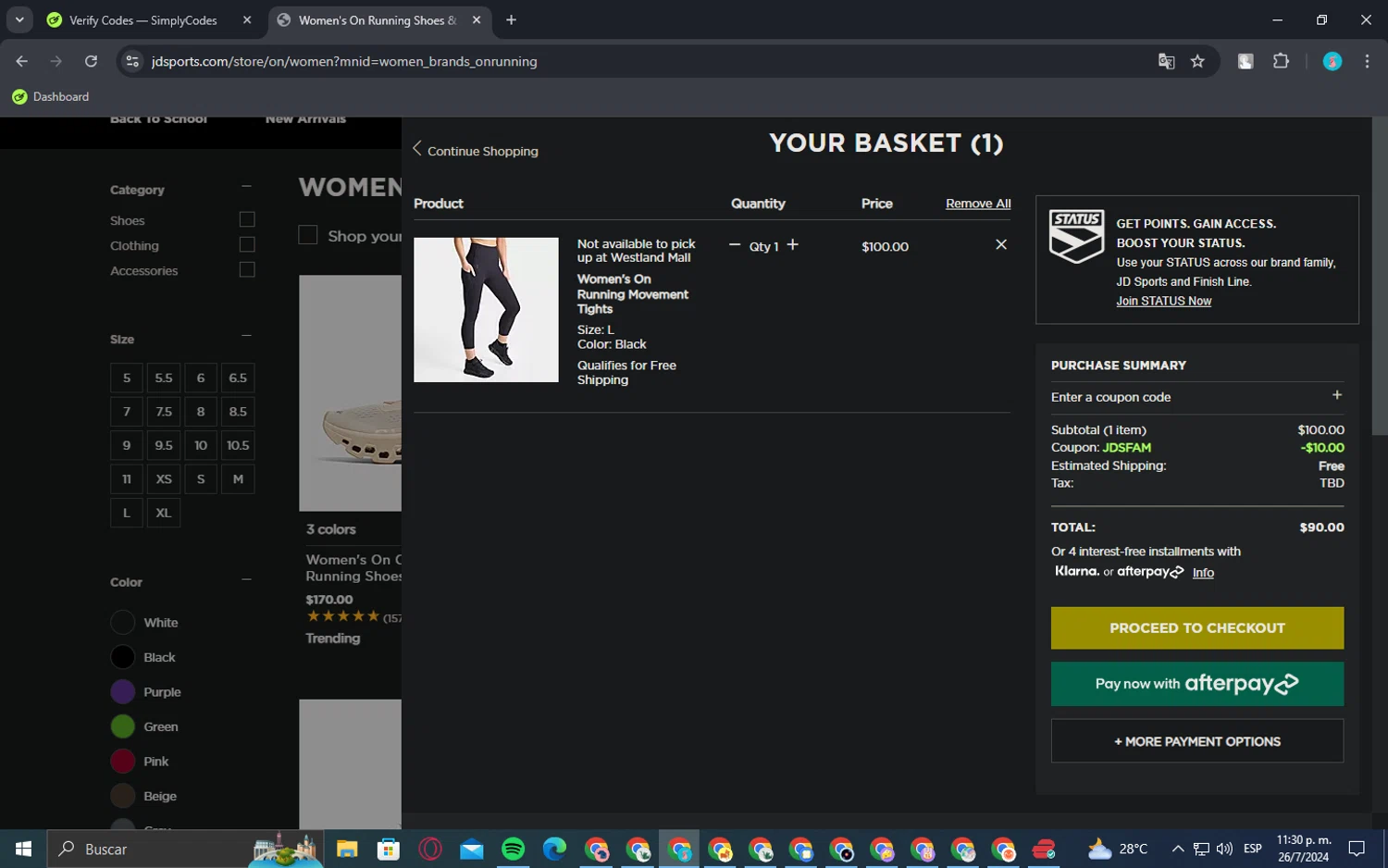Viewport: 1388px width, 868px height.
Task: Open Chrome three-dot menu
Action: (1367, 61)
